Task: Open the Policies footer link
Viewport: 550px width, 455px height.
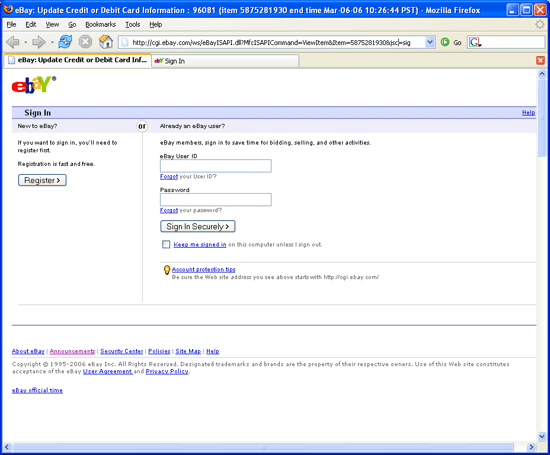Action: pos(159,351)
